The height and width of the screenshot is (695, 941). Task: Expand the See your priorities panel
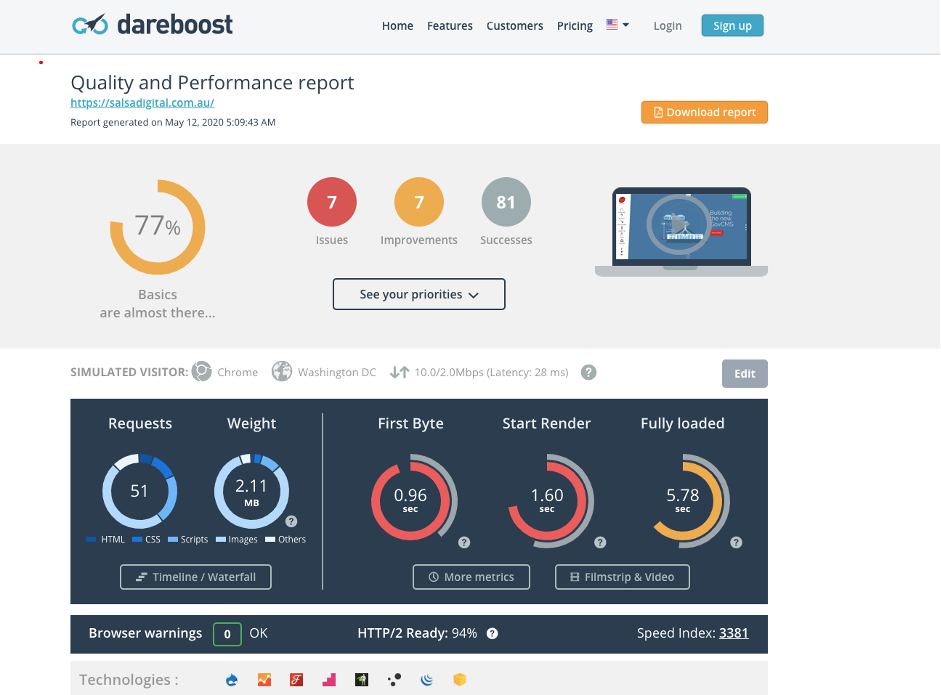coord(418,294)
